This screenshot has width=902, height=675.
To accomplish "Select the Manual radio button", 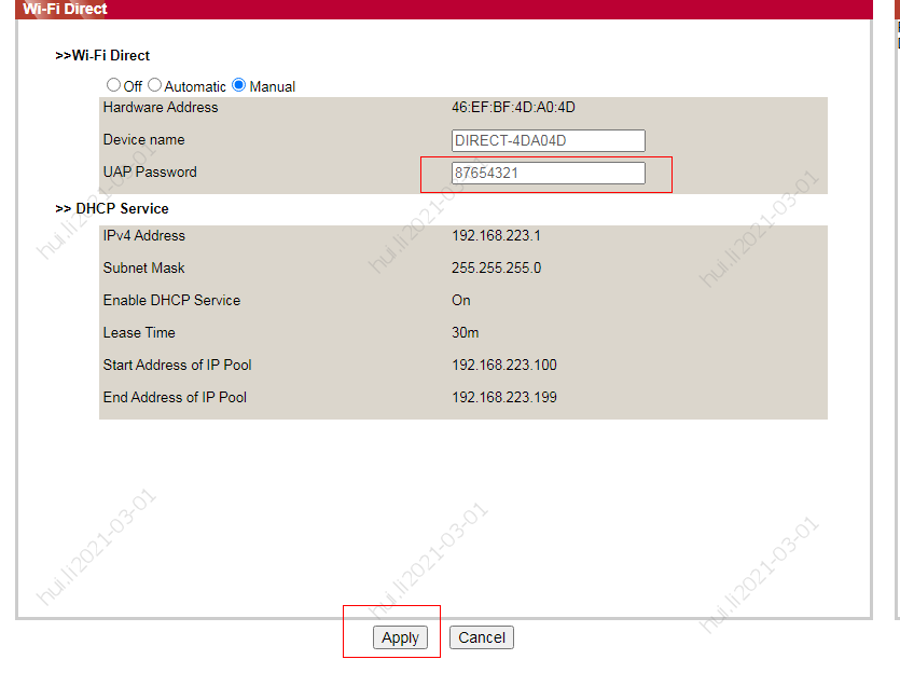I will (239, 86).
